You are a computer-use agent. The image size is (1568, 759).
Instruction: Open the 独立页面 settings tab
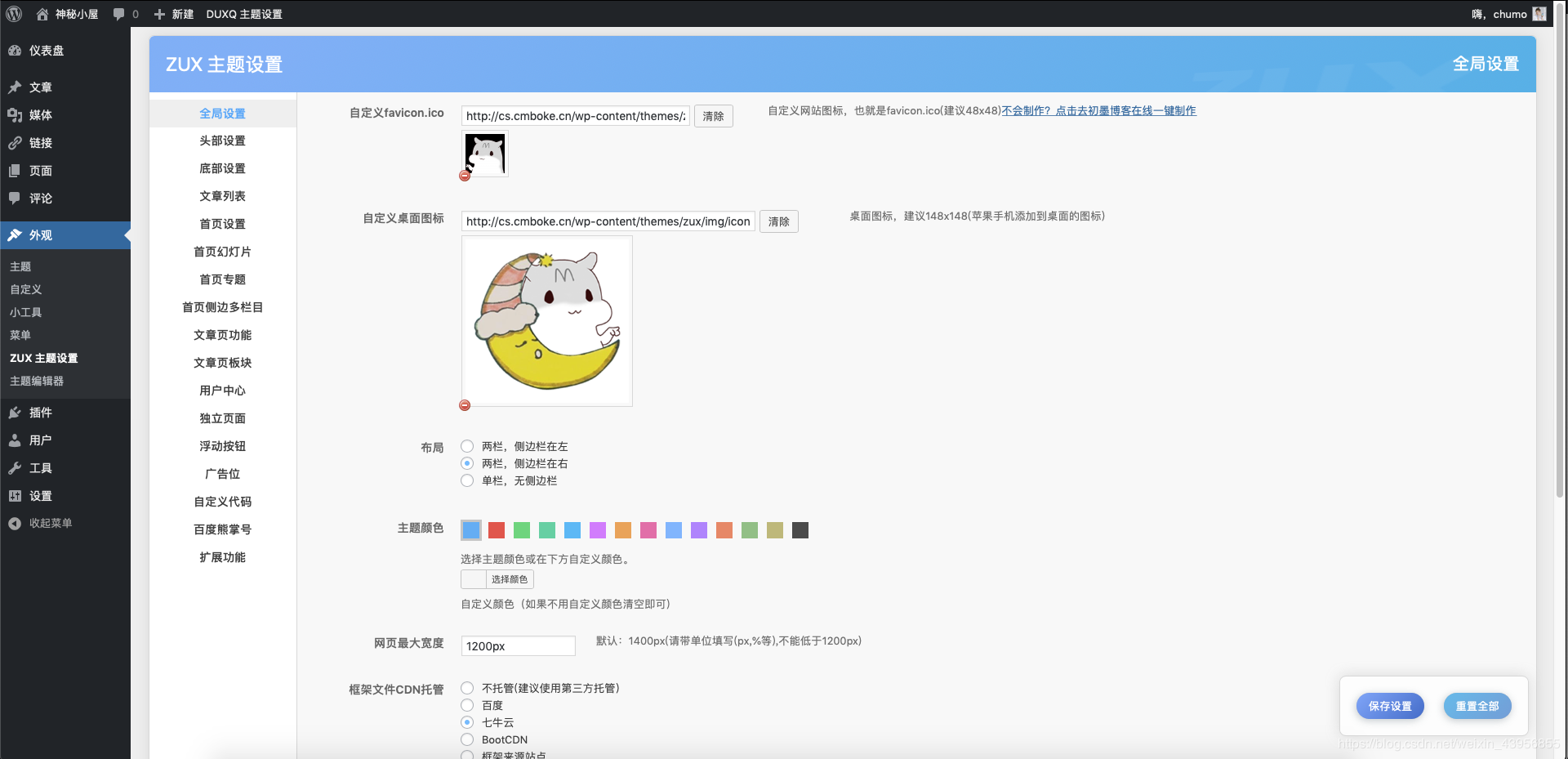pos(223,418)
